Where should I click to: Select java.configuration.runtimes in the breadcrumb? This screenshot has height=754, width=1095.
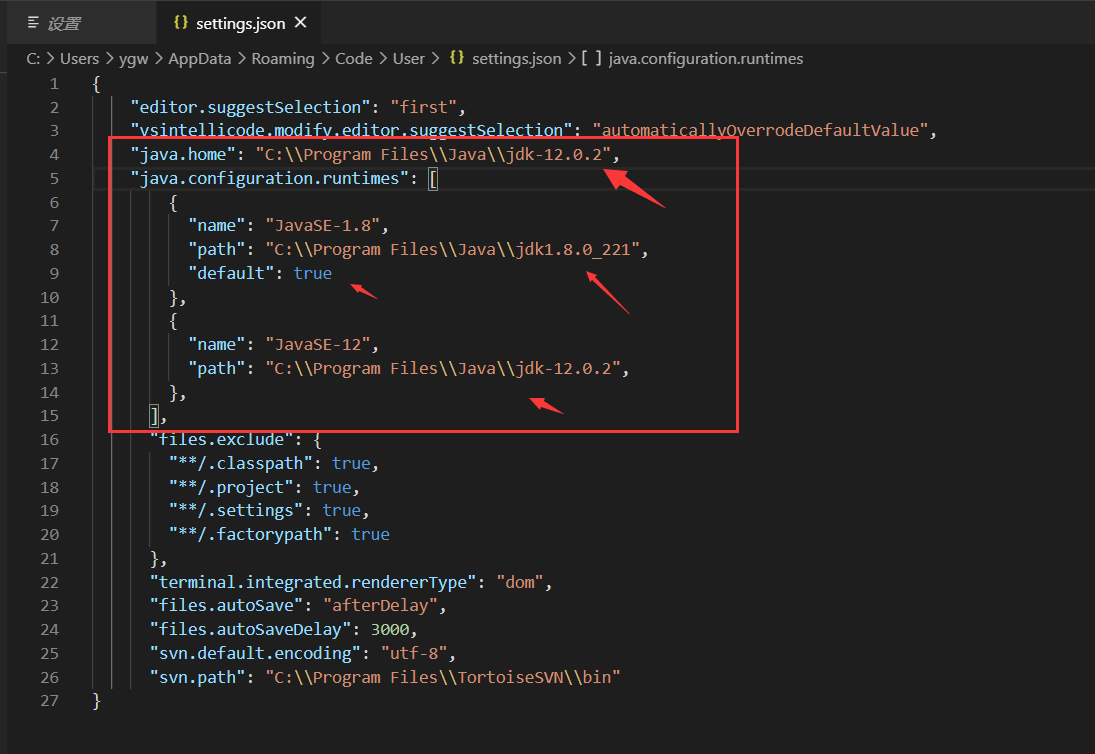(706, 58)
